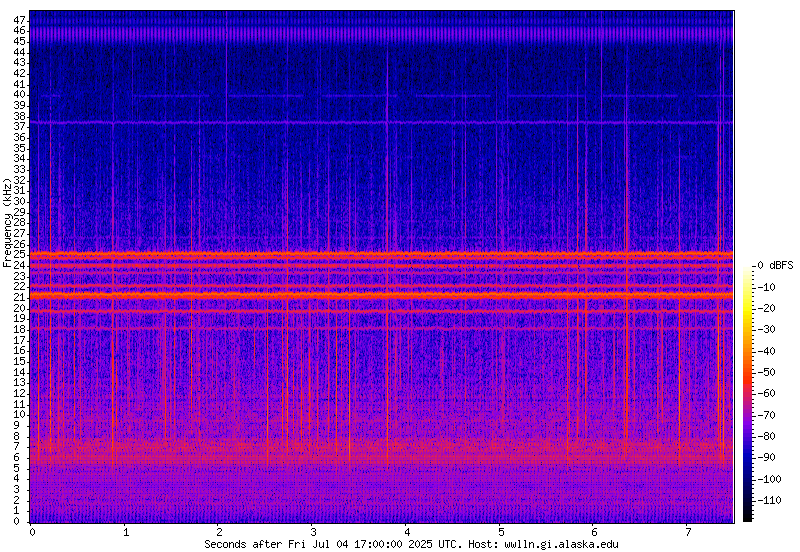
Task: Click the '2' tick on the seconds axis
Action: [219, 533]
